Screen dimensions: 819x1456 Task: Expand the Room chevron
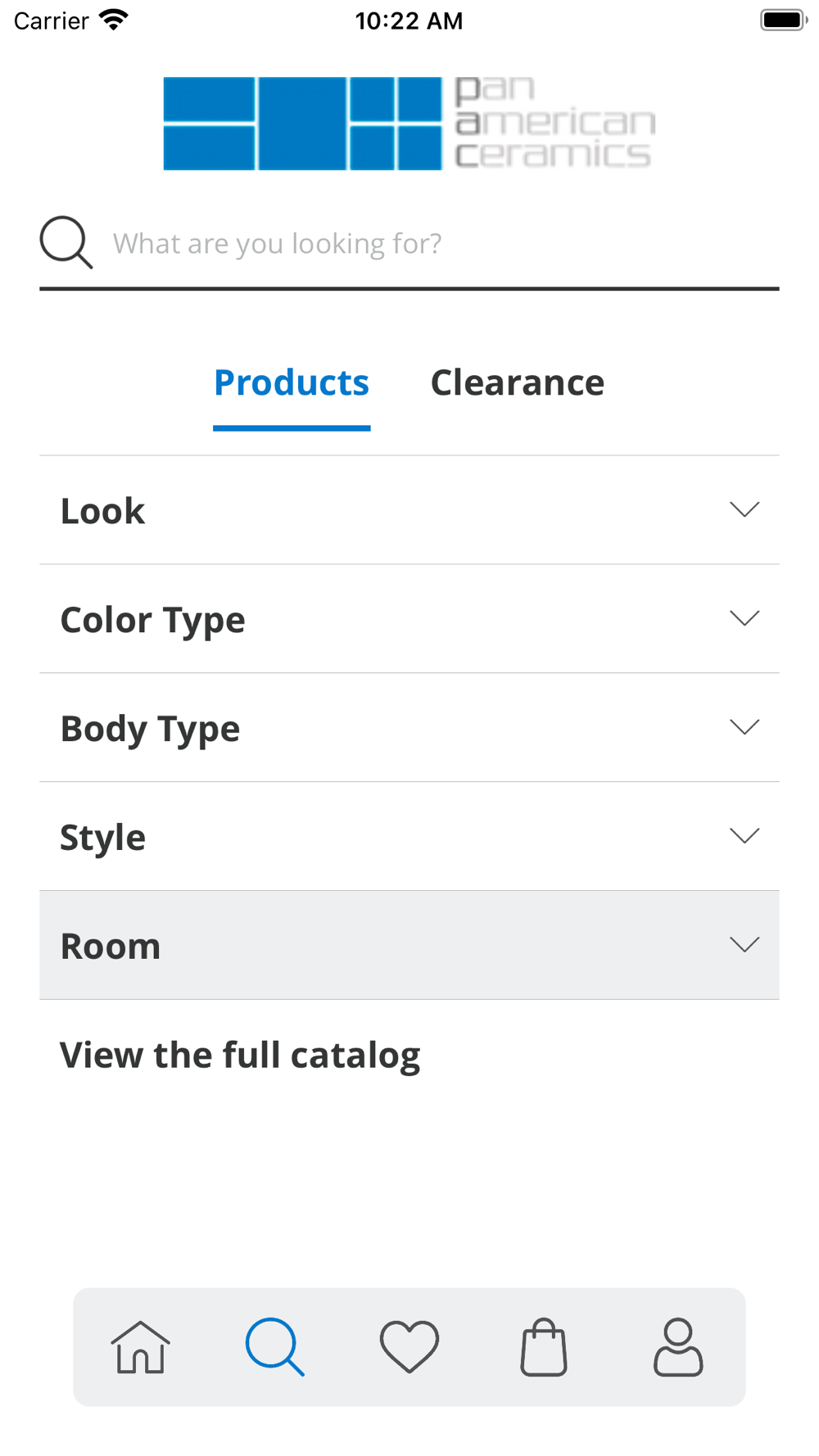pyautogui.click(x=744, y=945)
